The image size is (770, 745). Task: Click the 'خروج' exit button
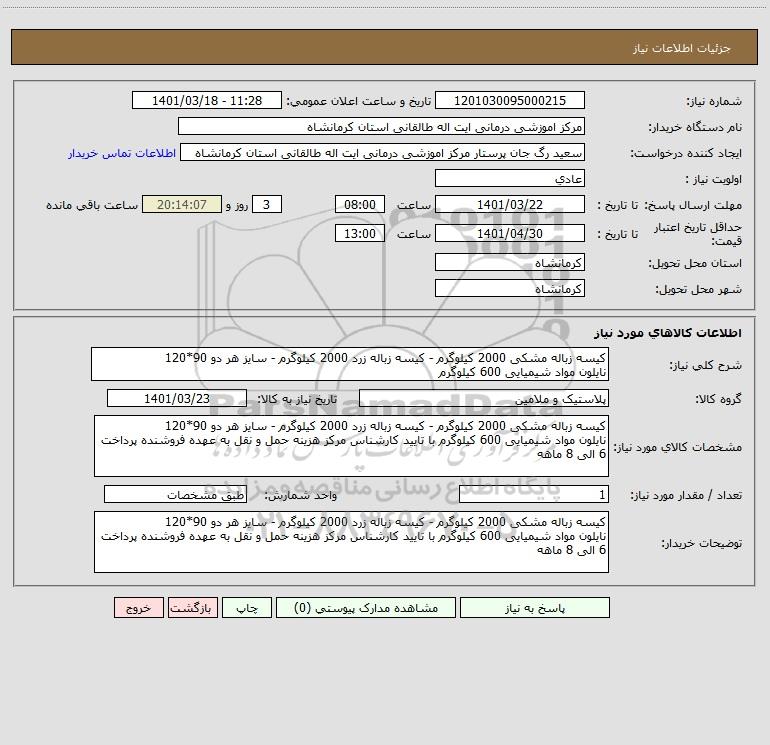coord(138,608)
